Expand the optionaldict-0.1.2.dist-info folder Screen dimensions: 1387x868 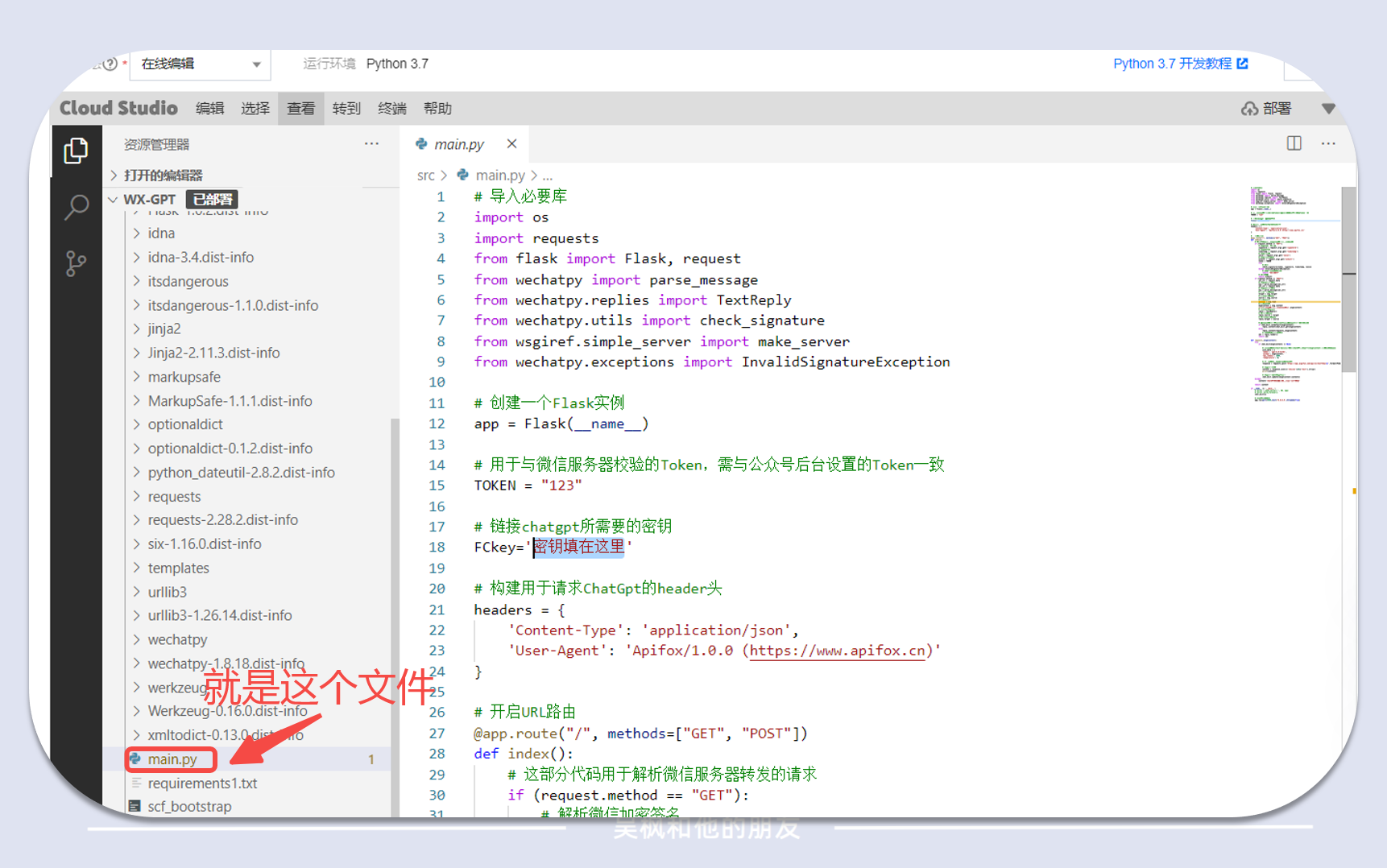pos(230,448)
